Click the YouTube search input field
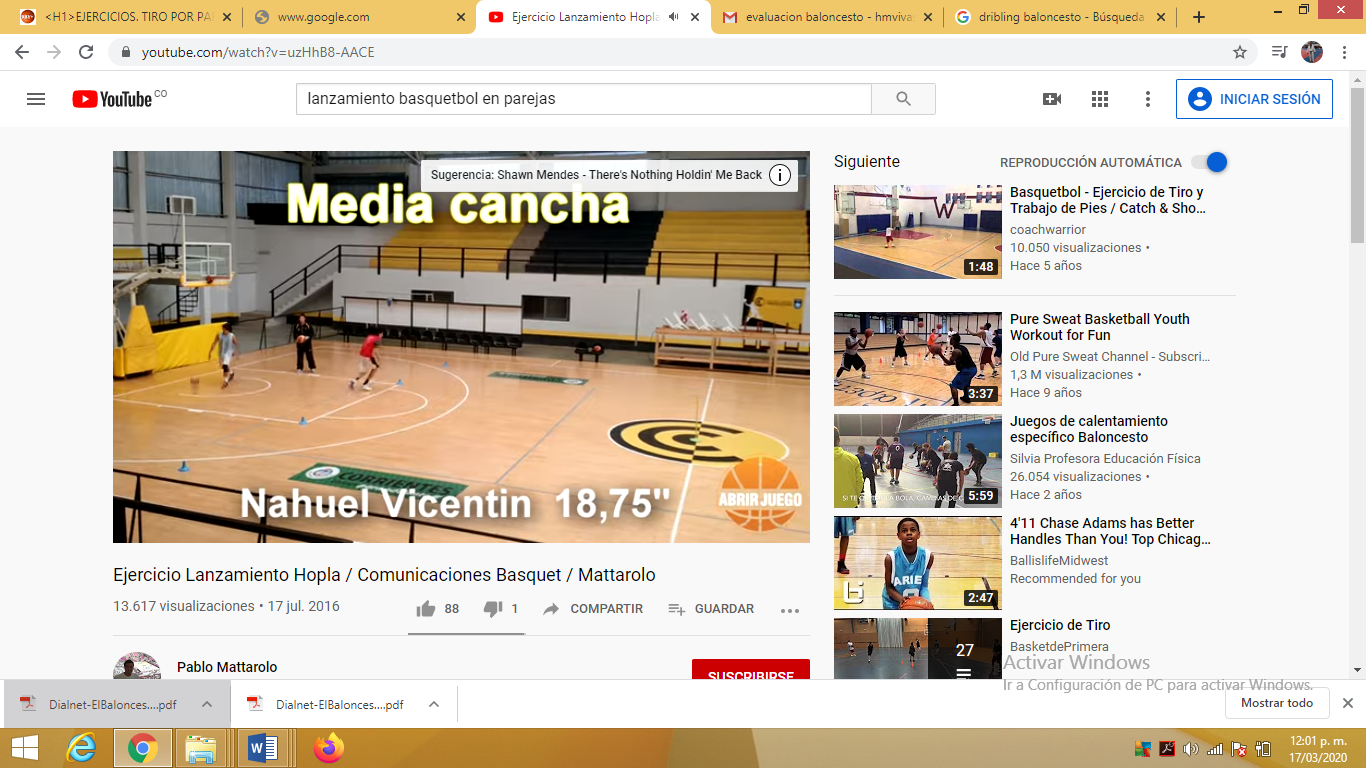Screen dimensions: 1366x768 click(x=584, y=99)
